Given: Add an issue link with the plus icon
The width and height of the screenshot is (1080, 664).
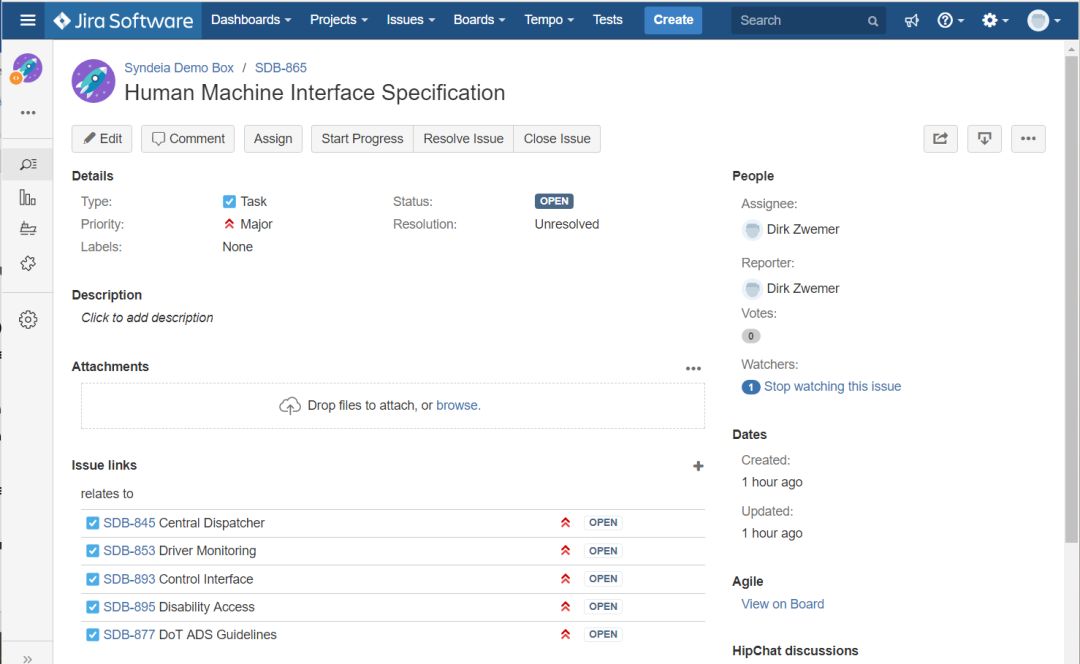Looking at the screenshot, I should pyautogui.click(x=698, y=466).
